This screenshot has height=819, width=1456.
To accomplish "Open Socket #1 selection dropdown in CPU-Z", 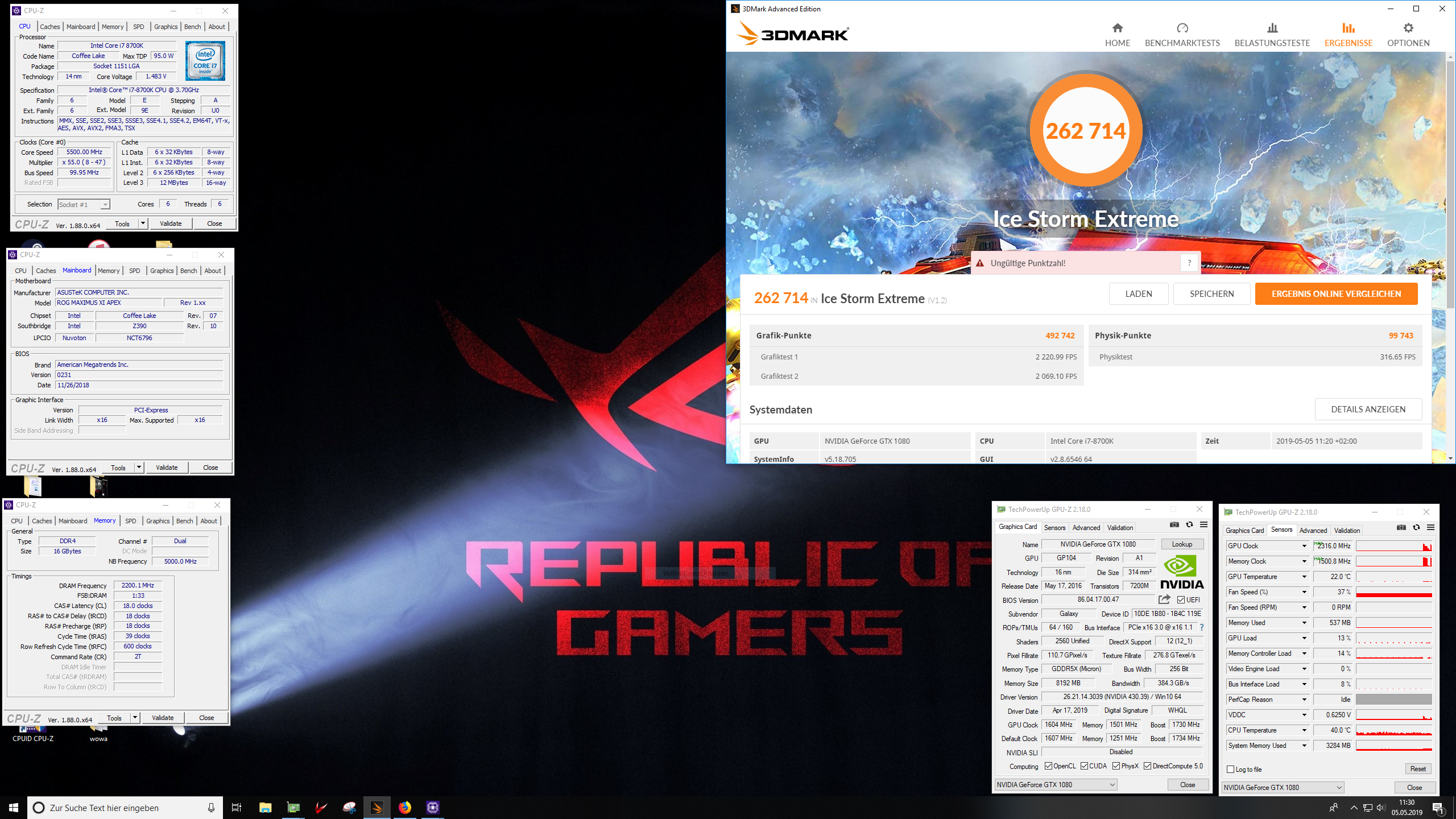I will 84,205.
